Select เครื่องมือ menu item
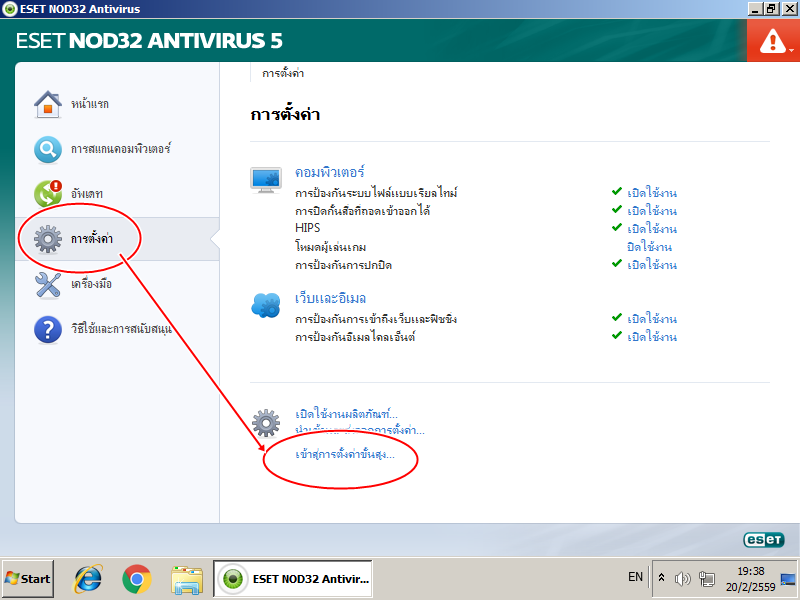800x600 pixels. [x=91, y=284]
